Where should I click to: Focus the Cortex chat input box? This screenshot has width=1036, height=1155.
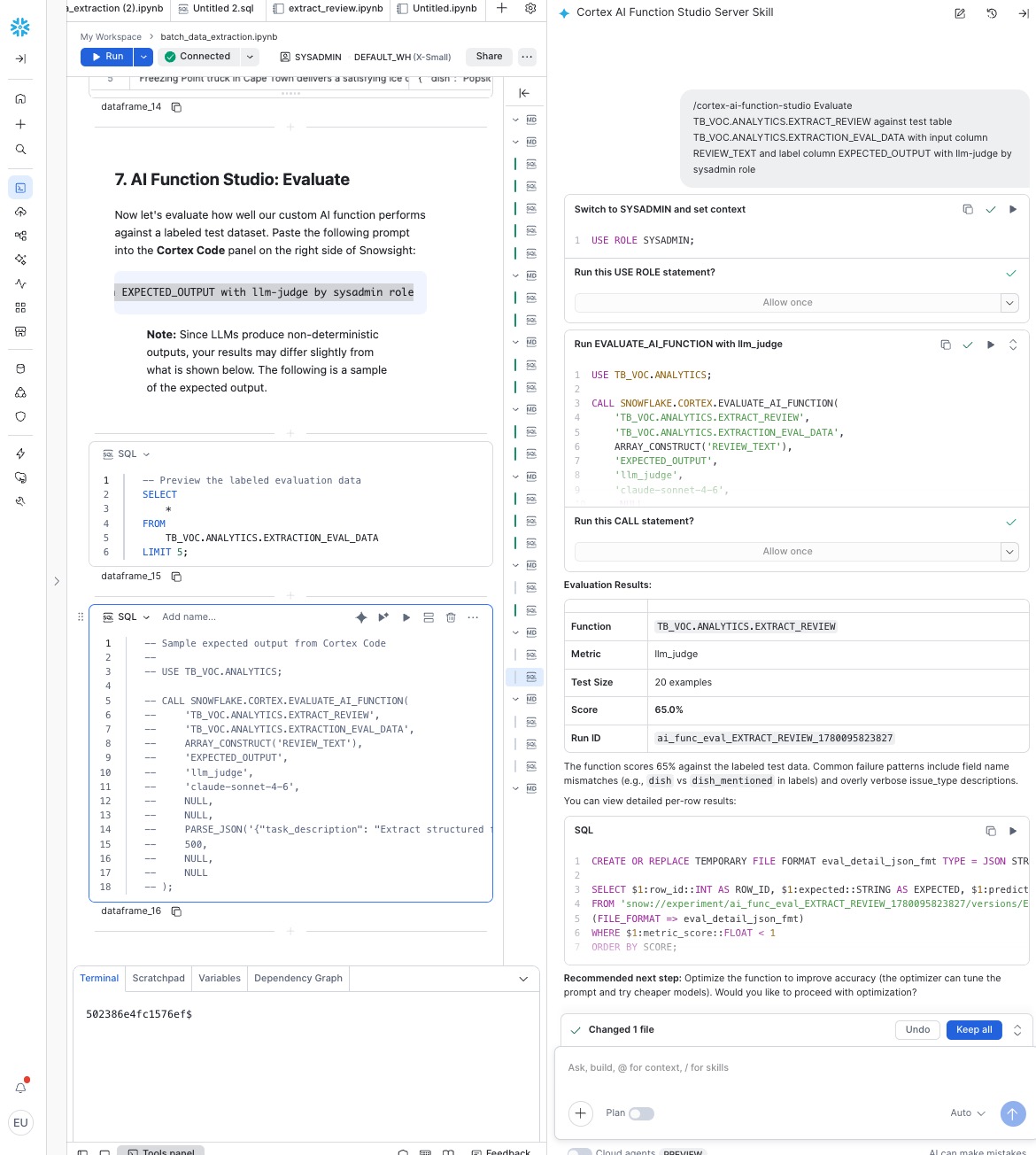793,1068
